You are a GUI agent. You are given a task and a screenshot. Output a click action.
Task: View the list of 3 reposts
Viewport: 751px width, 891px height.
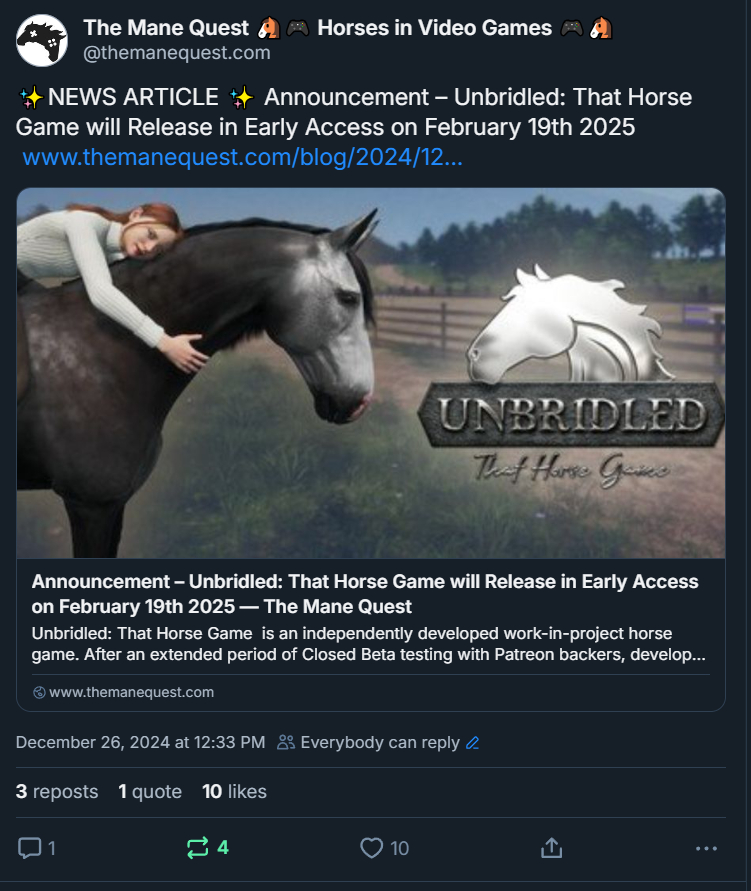[57, 792]
